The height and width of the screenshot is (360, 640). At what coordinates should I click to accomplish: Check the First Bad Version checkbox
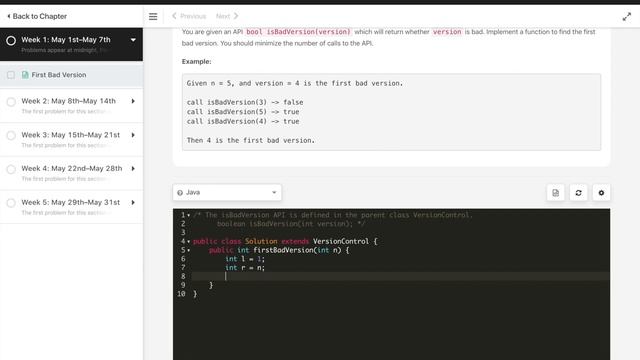(x=11, y=75)
